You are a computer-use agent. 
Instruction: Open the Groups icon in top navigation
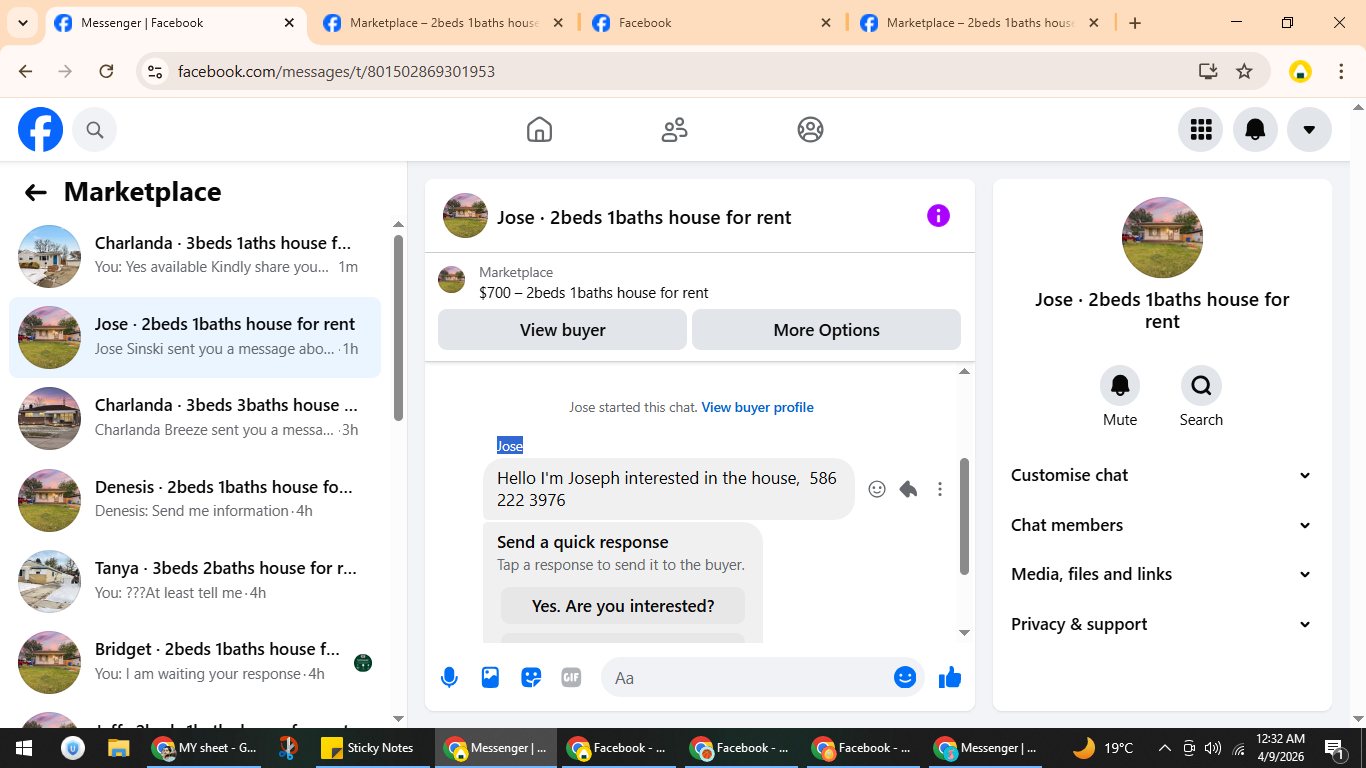[810, 129]
